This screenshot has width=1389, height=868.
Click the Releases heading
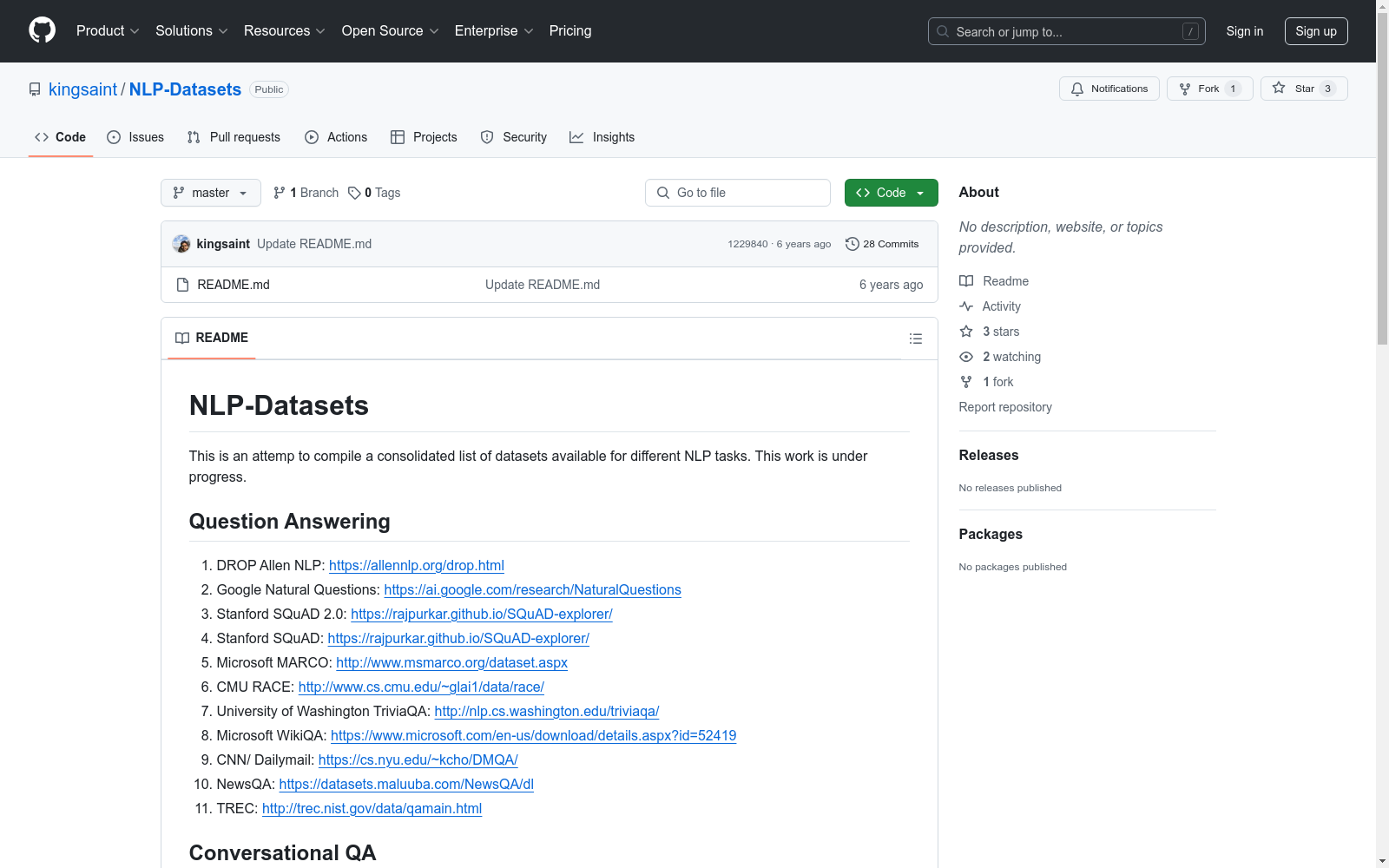[989, 455]
